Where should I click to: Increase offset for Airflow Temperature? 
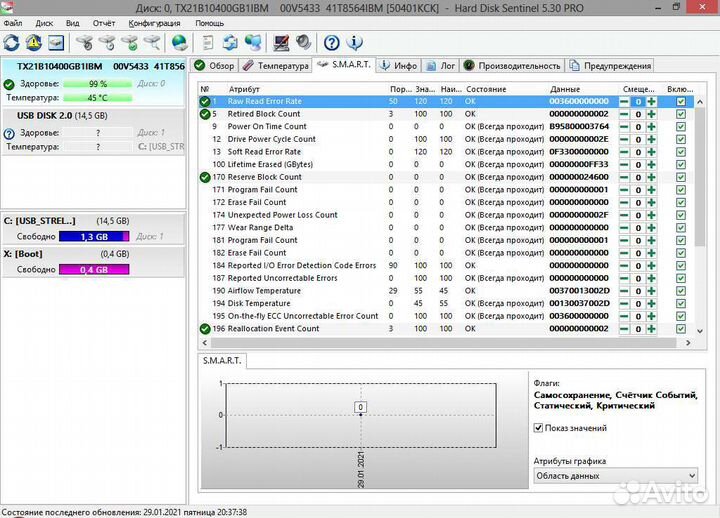(x=651, y=291)
